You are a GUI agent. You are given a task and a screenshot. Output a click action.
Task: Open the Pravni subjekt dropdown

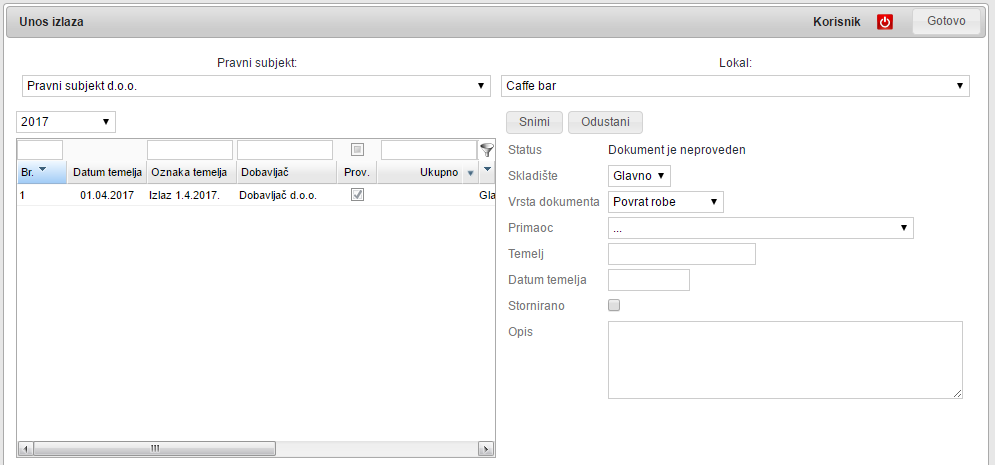tap(256, 86)
